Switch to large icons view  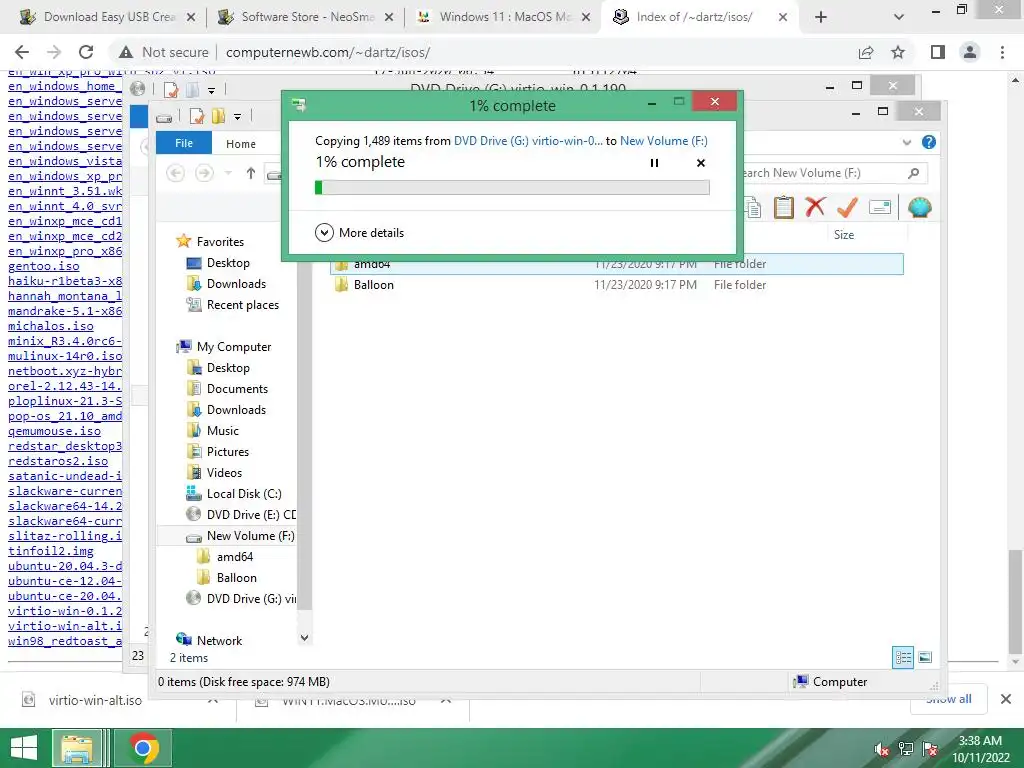925,657
